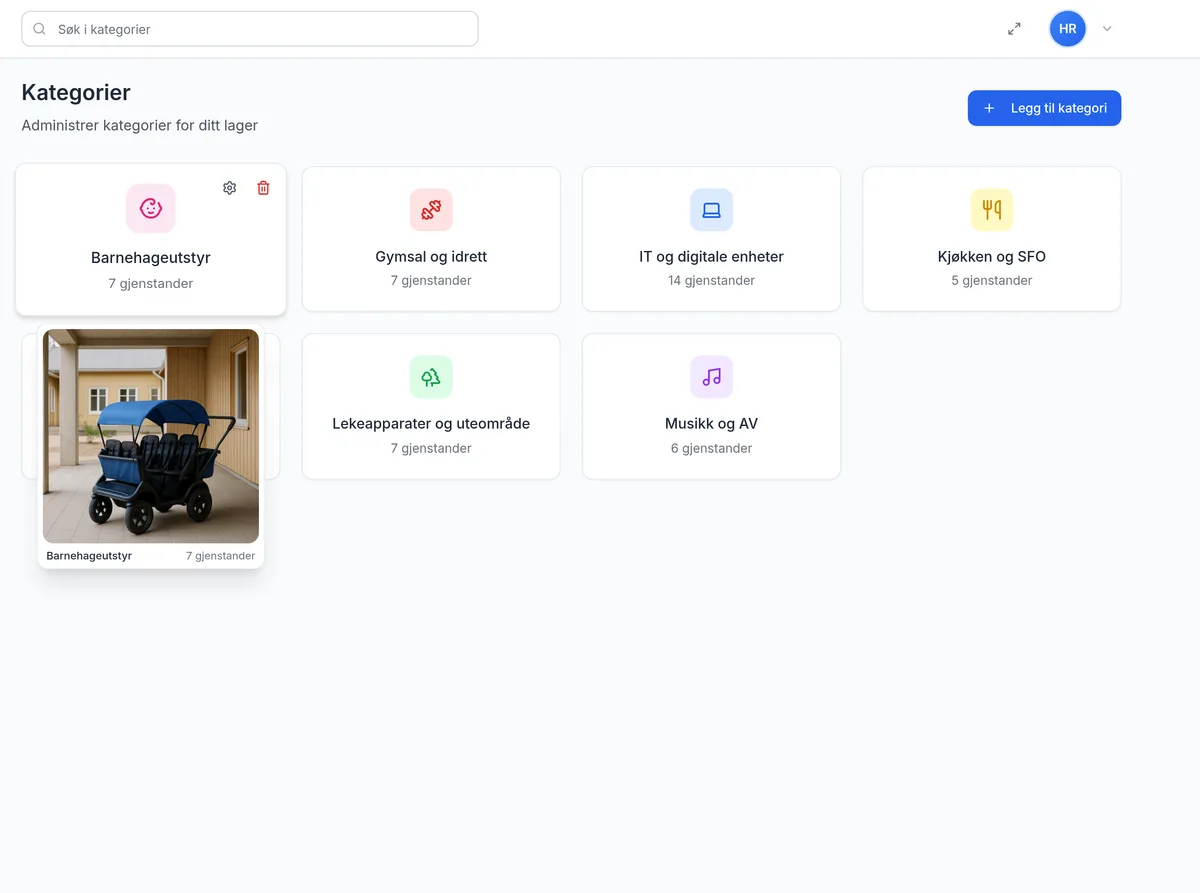Delete the Barnehageutstyr category with trash icon
This screenshot has width=1200, height=893.
point(263,188)
